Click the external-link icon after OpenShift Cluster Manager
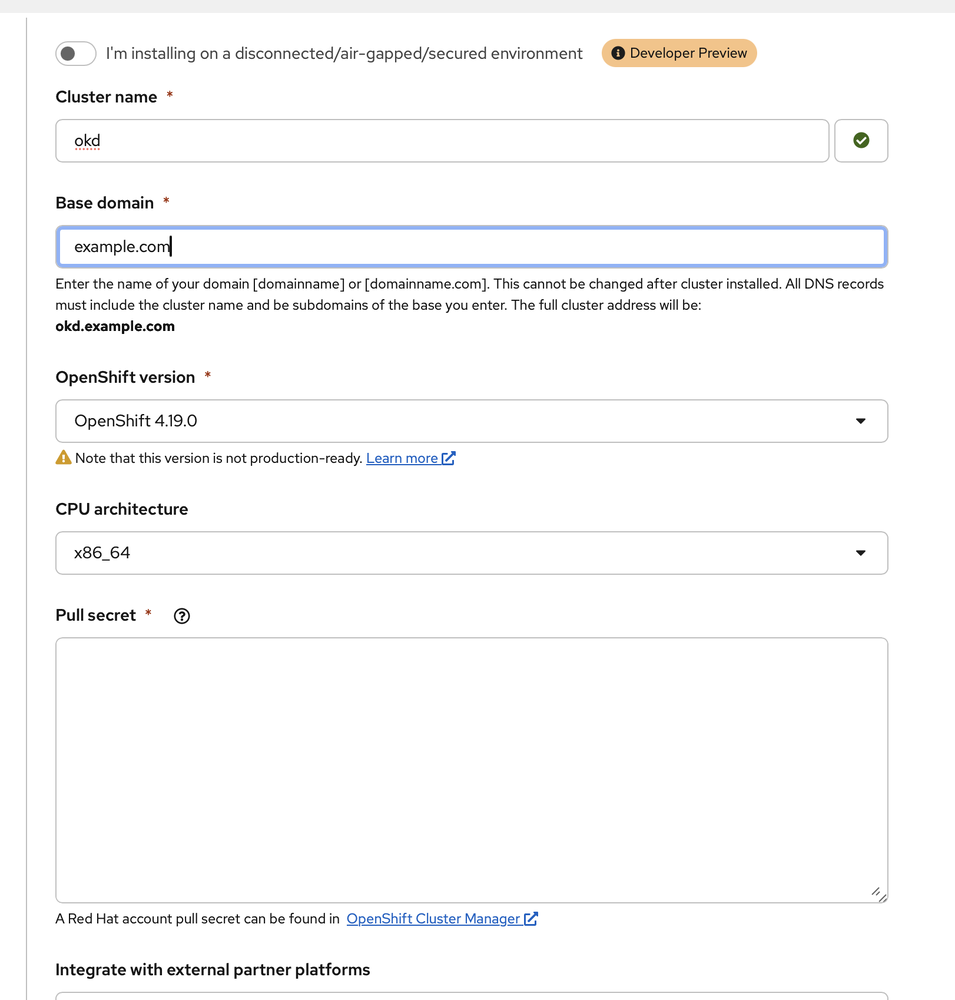The width and height of the screenshot is (955, 1000). tap(531, 919)
